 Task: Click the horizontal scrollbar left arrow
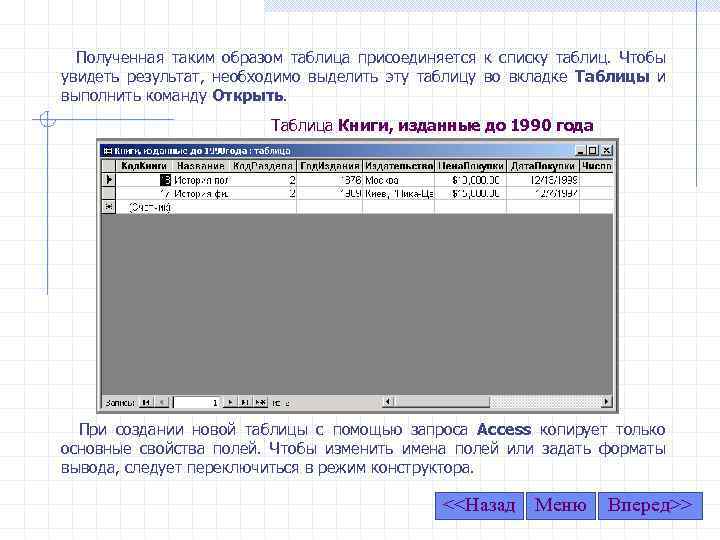(x=388, y=402)
